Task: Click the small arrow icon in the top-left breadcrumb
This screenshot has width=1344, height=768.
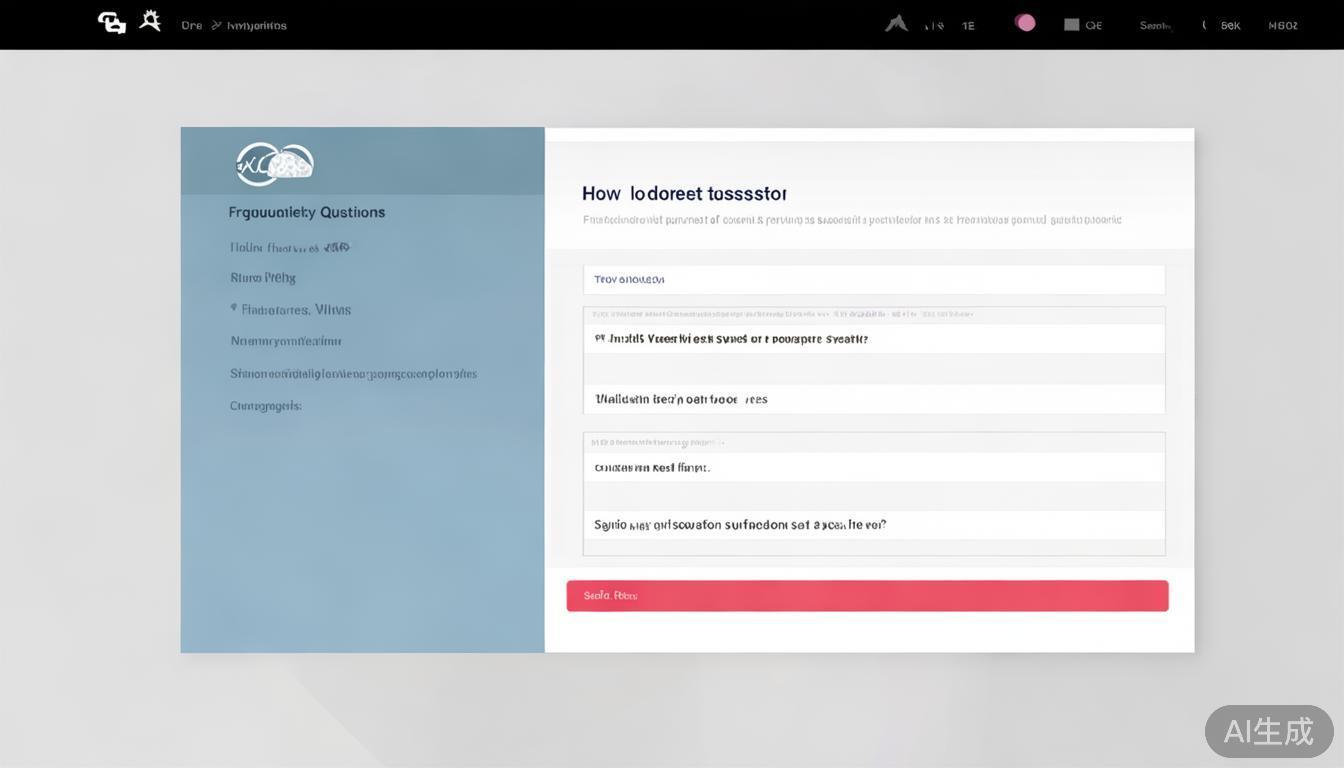Action: (216, 25)
